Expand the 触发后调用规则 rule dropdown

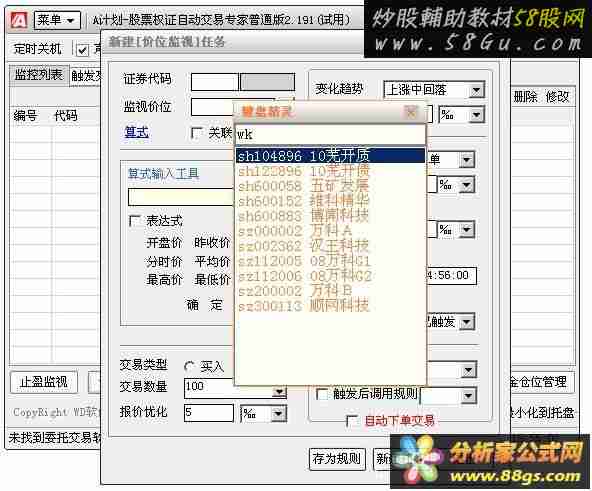pos(468,396)
